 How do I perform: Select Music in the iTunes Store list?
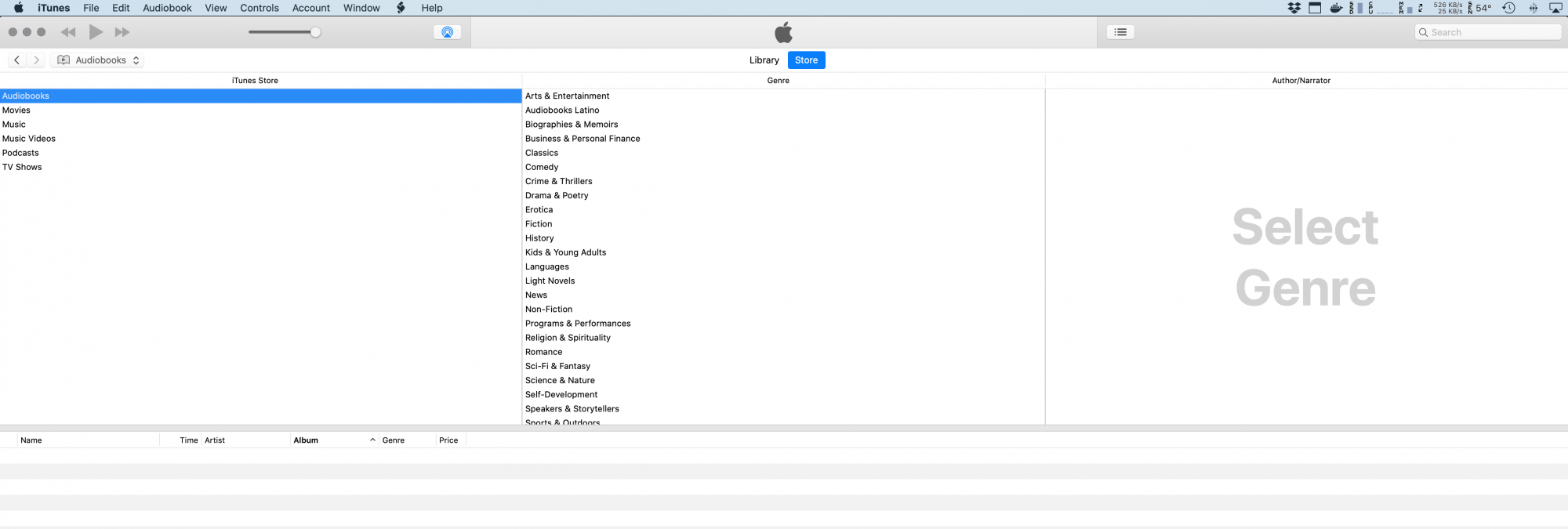pyautogui.click(x=260, y=125)
